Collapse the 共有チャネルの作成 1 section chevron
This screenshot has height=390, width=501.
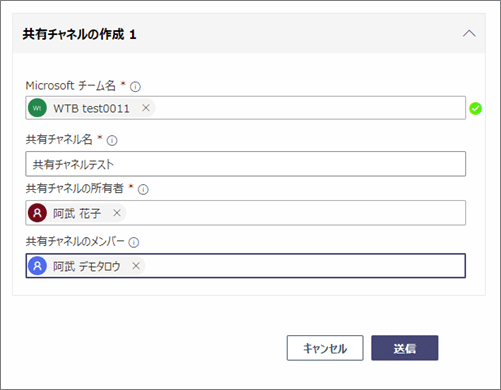469,34
